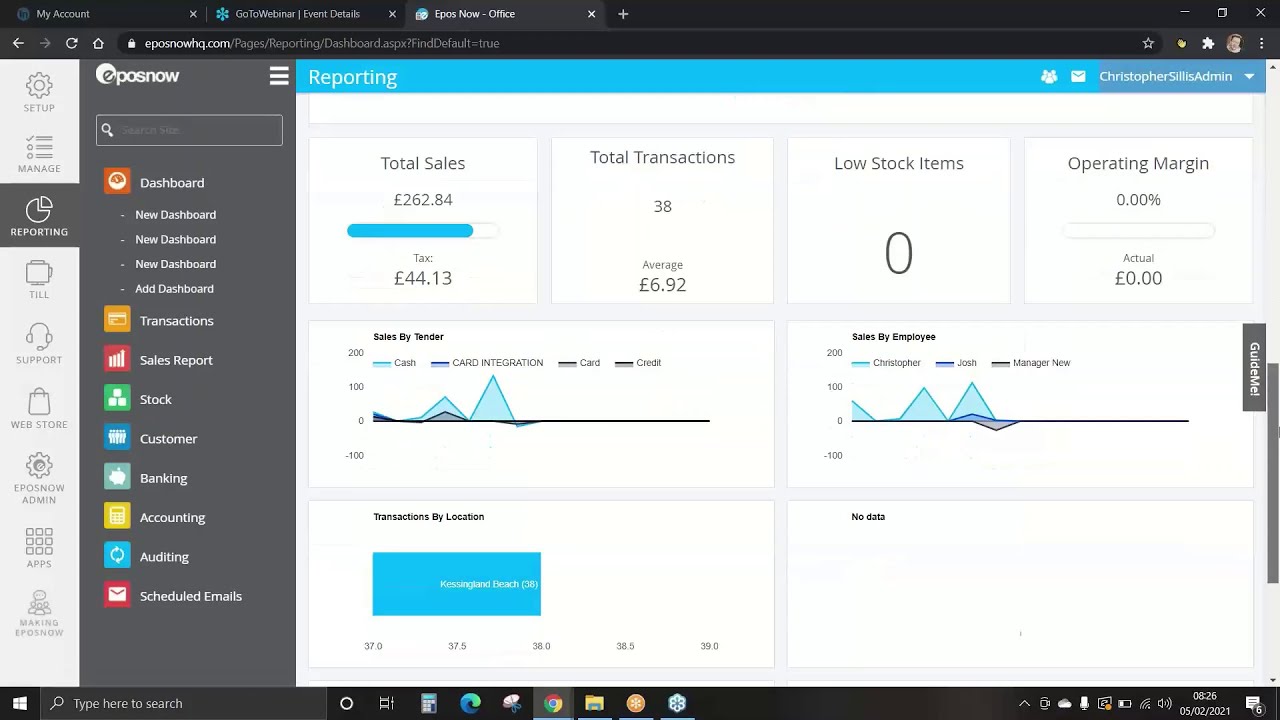Select the Epos Now - Office tab
Screen dimensions: 1280x720
point(506,14)
